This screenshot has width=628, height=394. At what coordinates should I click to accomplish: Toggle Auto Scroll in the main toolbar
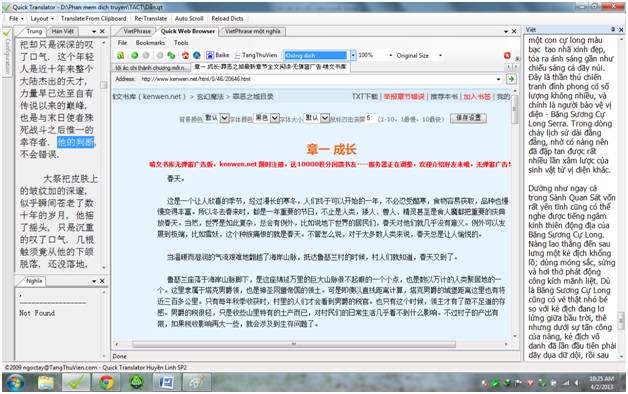click(x=189, y=18)
